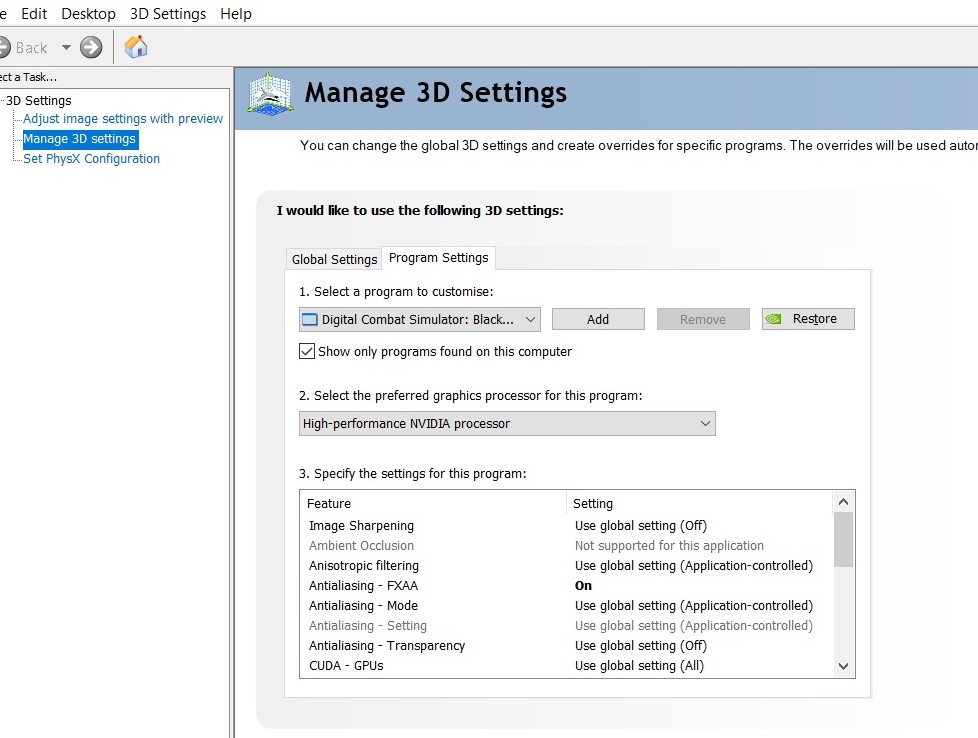The image size is (978, 738).
Task: Click Antialiasing - Mode's setting value
Action: coord(694,605)
